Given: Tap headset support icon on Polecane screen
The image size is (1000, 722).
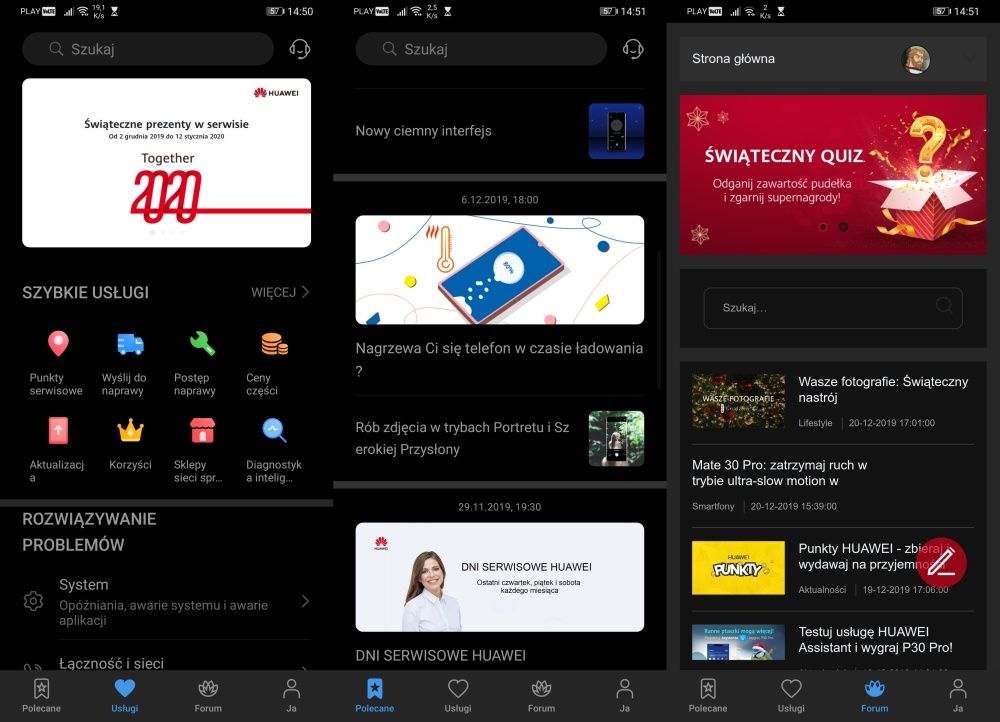Looking at the screenshot, I should [633, 49].
